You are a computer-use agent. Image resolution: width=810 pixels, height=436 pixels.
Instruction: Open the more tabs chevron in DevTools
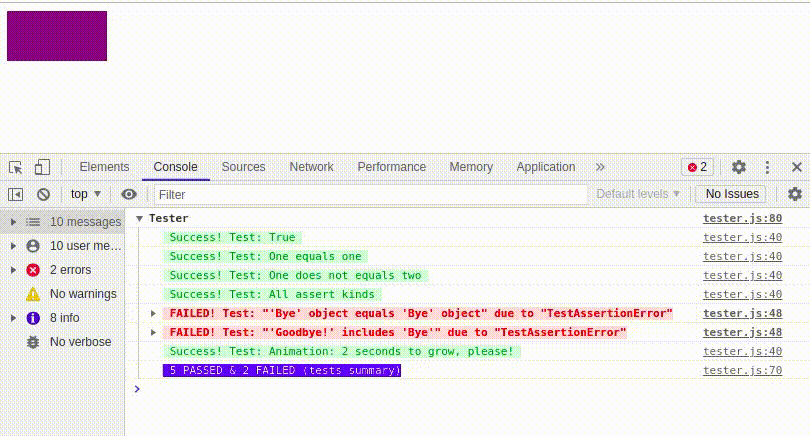[x=600, y=167]
